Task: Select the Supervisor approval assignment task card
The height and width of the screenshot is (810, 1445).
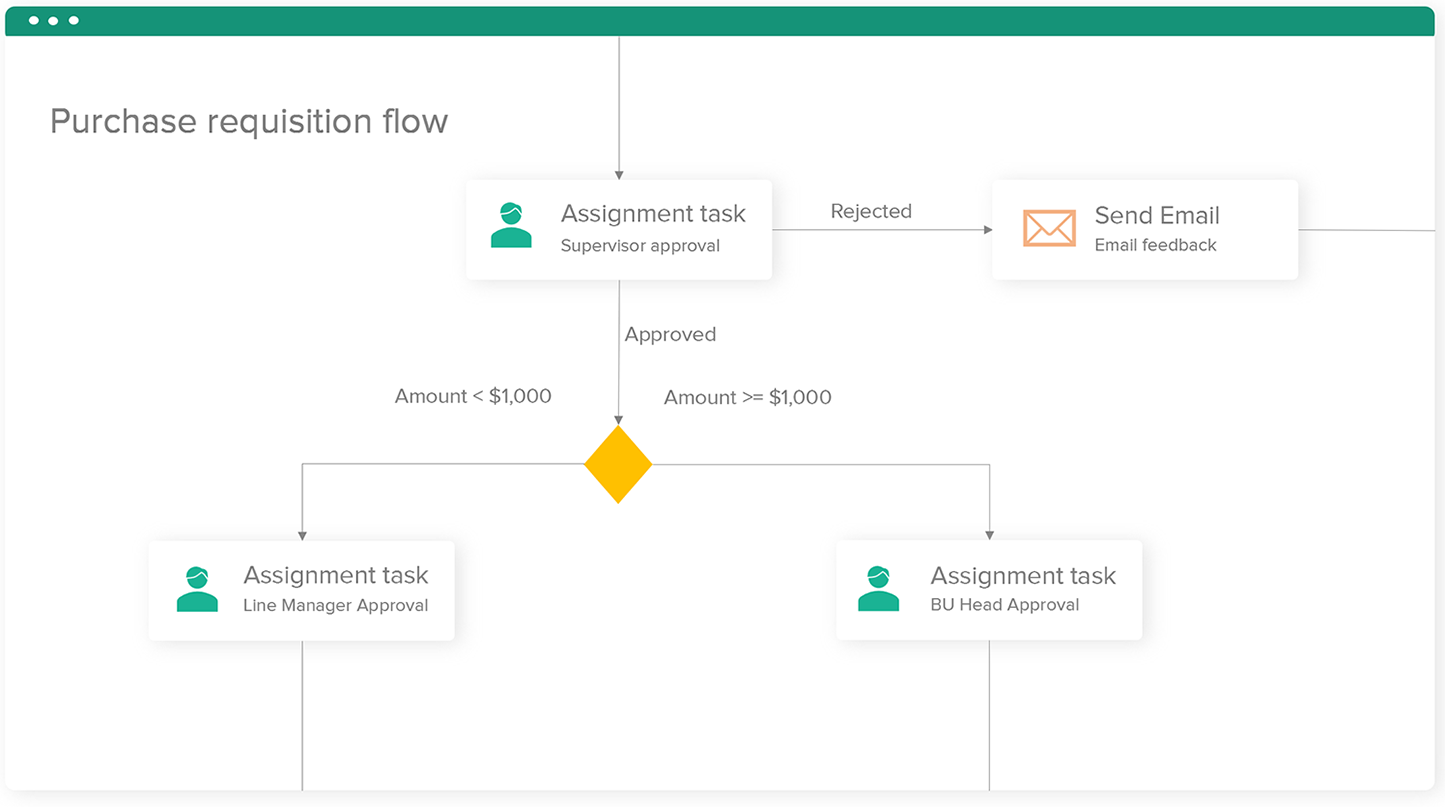Action: tap(619, 230)
